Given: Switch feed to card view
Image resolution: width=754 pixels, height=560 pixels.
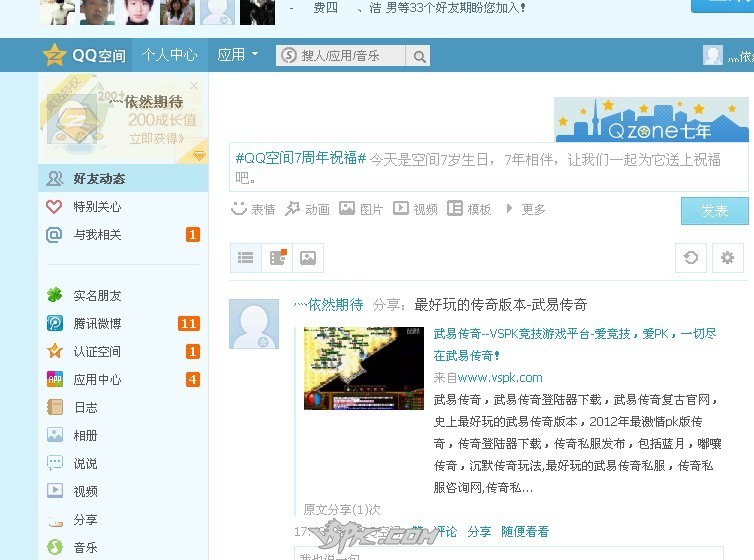Looking at the screenshot, I should pos(277,258).
